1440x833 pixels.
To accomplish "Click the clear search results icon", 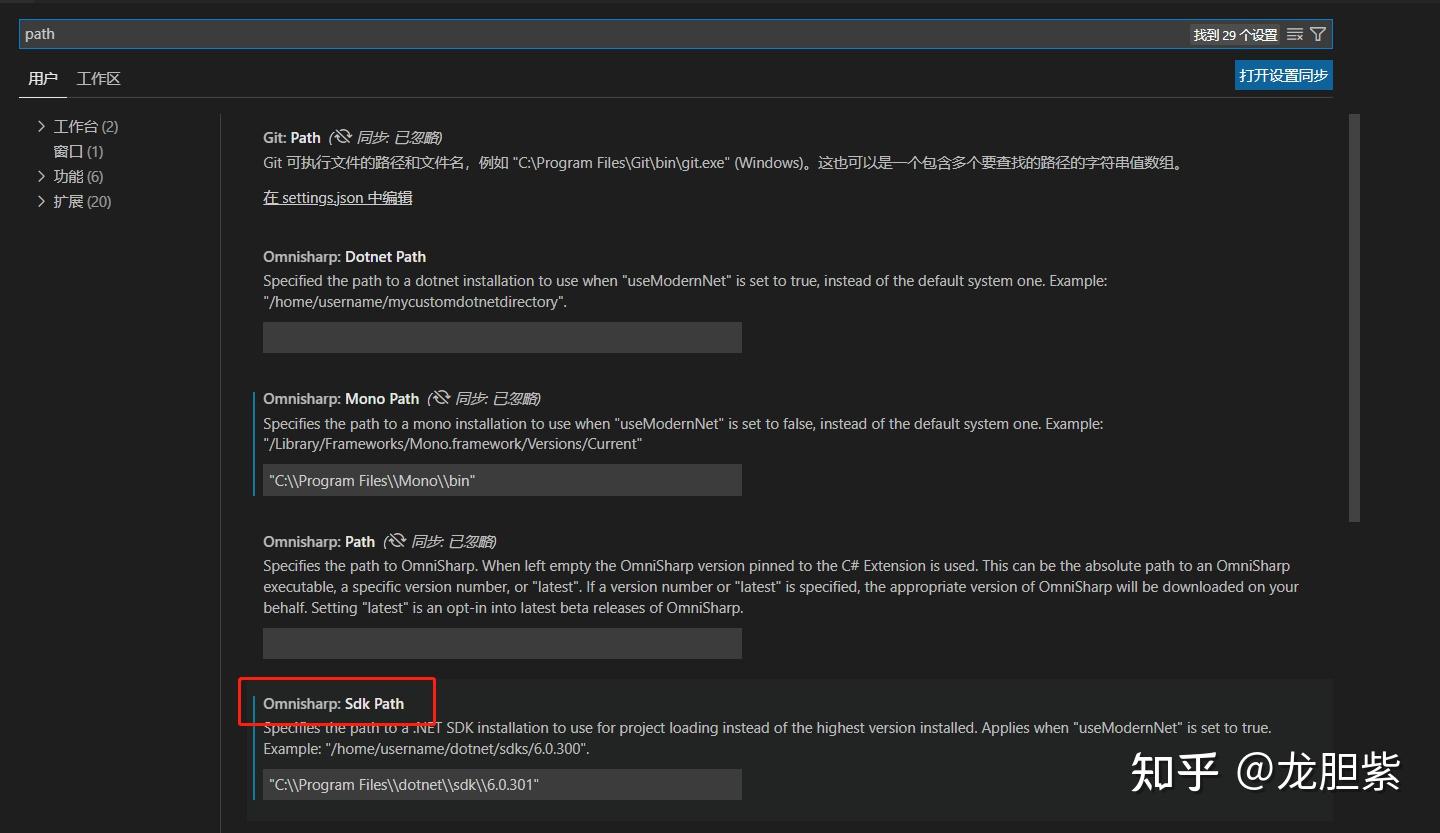I will 1297,33.
